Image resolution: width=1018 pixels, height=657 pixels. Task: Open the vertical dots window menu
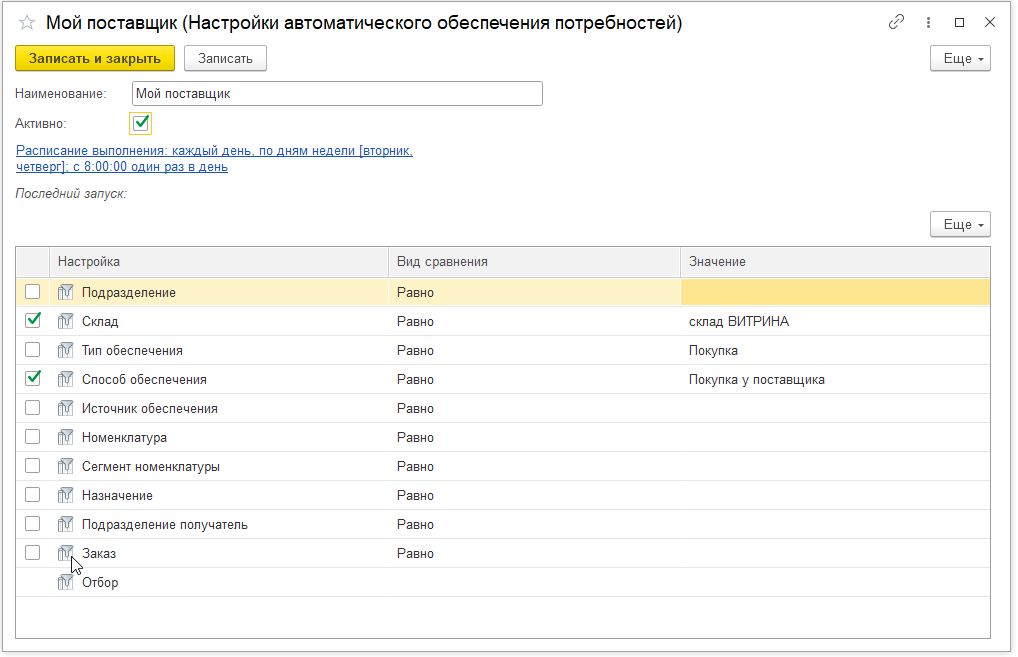click(930, 22)
